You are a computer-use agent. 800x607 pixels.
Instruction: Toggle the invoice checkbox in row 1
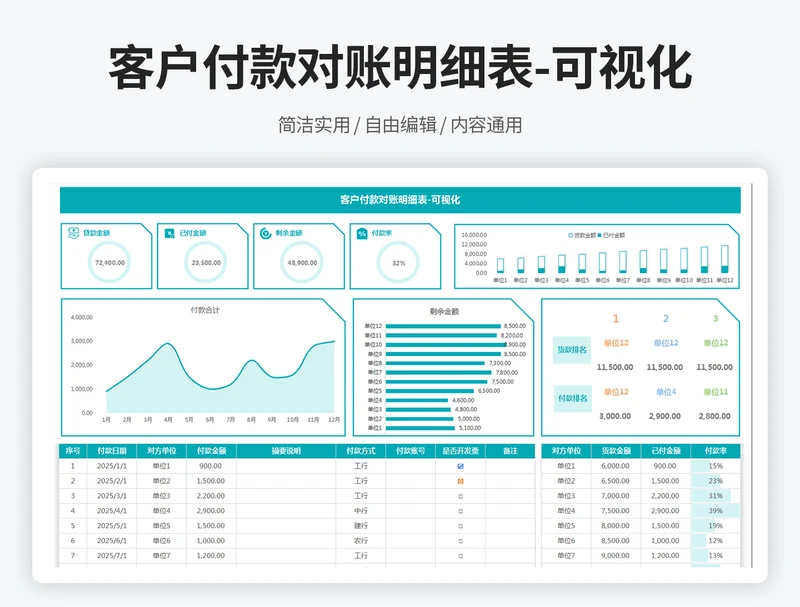(460, 466)
